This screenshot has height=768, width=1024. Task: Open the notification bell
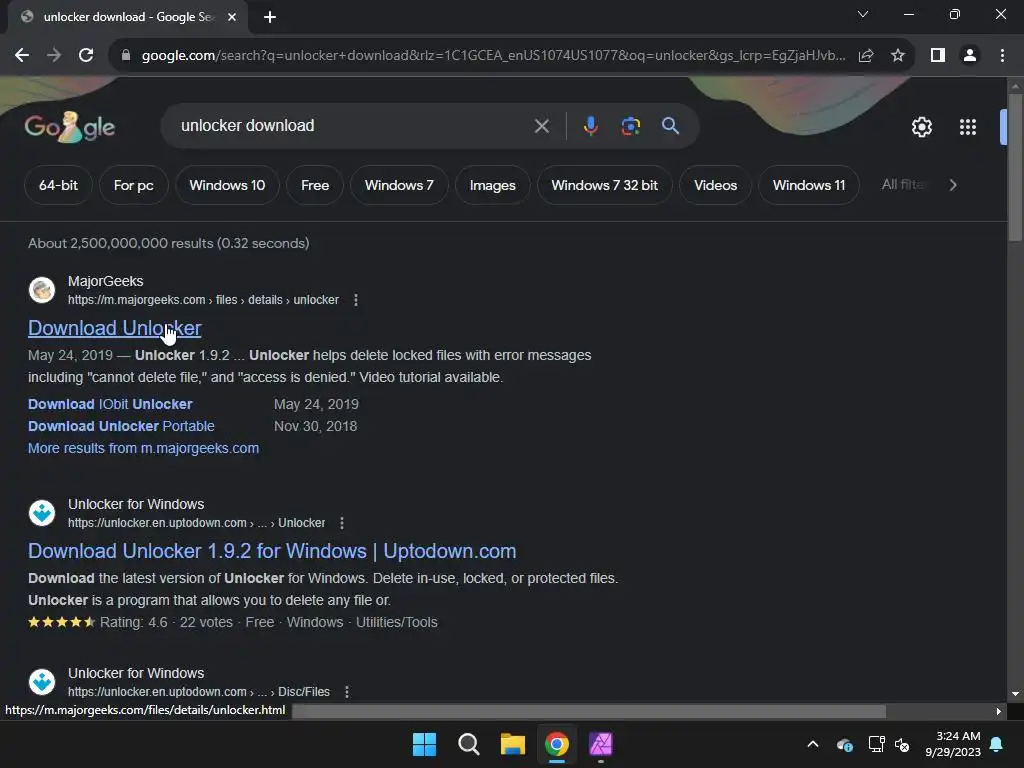click(x=997, y=744)
